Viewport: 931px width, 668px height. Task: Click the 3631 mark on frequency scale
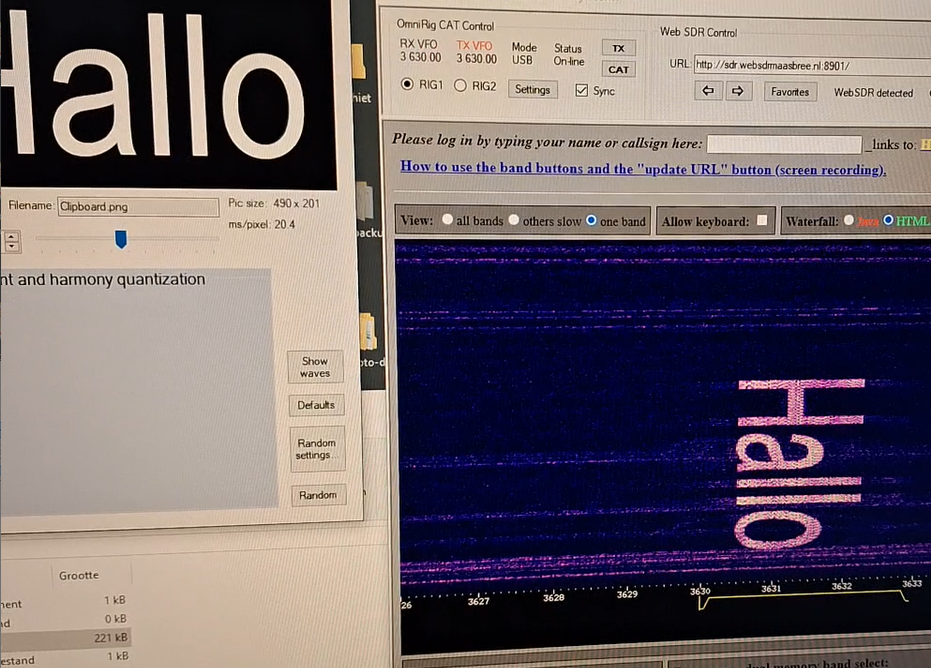[771, 588]
